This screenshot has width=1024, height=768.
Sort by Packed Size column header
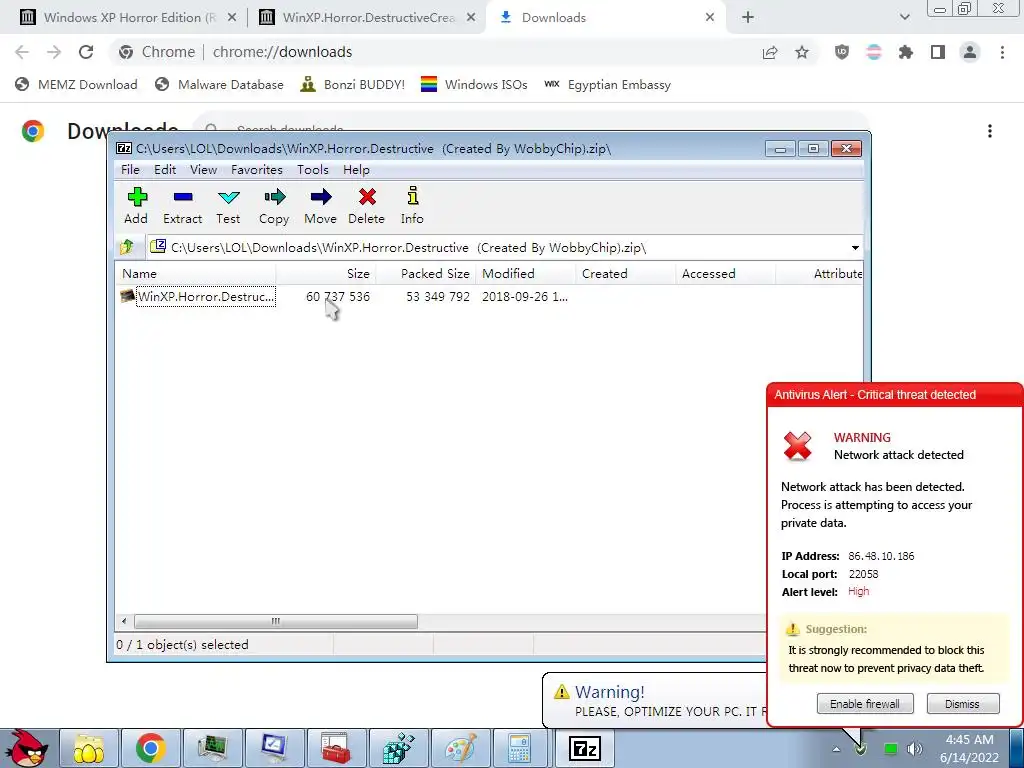pos(426,274)
